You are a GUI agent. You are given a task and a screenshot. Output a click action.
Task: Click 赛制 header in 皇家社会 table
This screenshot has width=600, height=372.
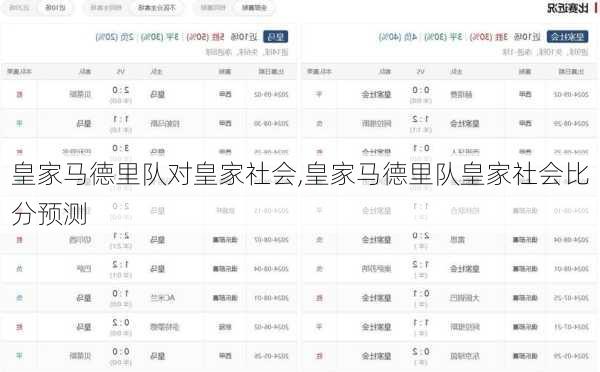[525, 72]
